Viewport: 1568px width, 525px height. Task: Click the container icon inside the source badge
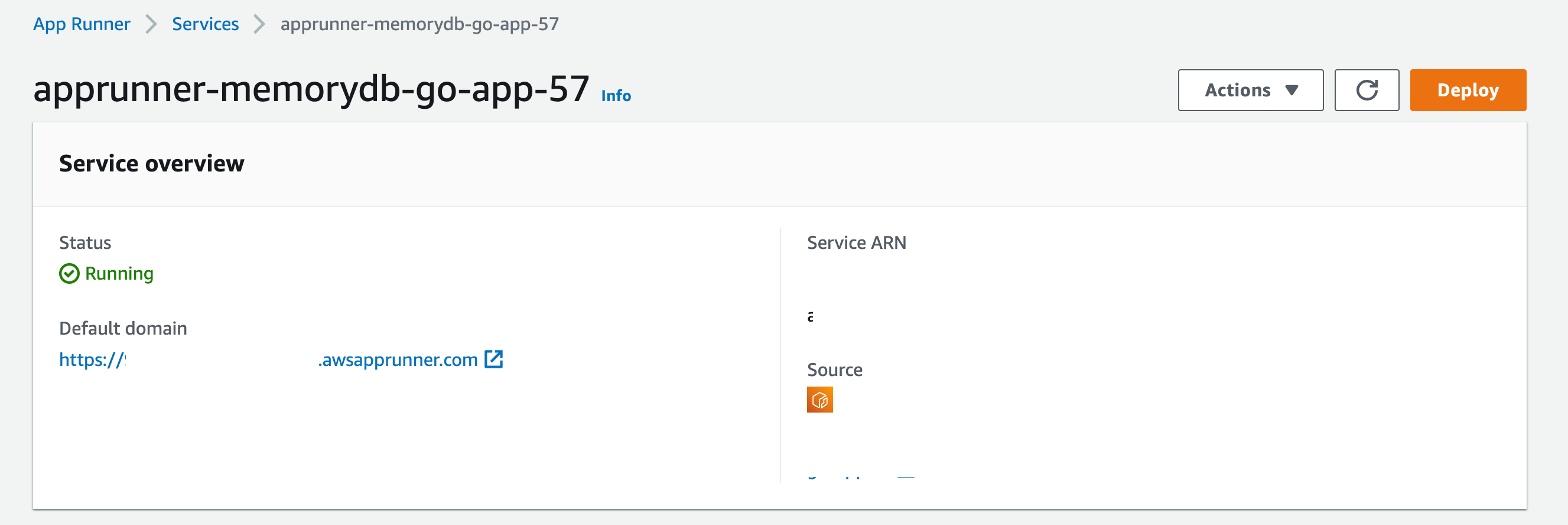point(820,400)
